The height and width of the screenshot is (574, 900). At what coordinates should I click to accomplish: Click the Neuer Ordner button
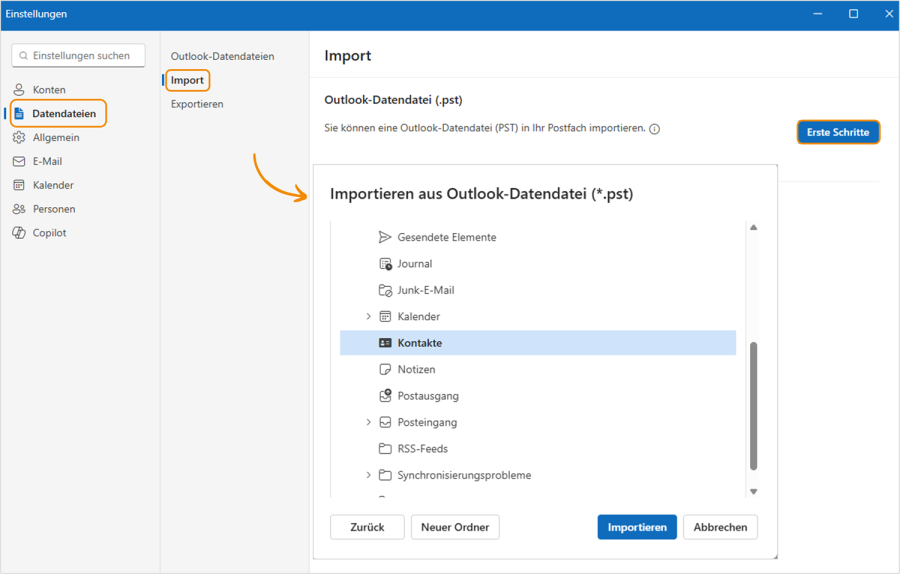click(455, 527)
